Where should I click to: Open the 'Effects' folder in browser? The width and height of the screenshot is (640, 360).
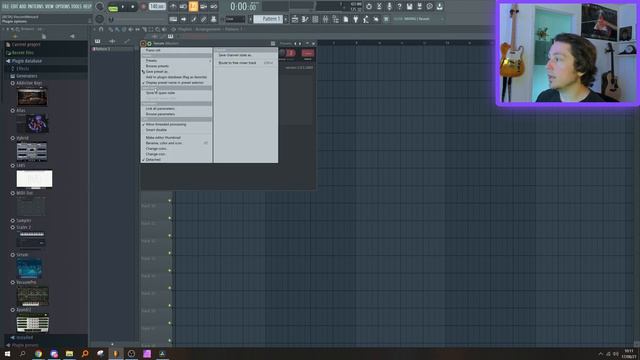[x=22, y=69]
